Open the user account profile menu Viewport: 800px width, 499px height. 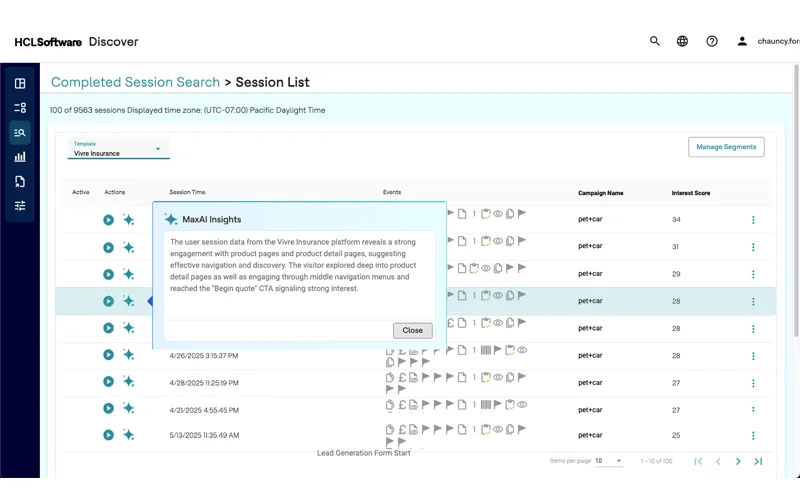point(742,41)
